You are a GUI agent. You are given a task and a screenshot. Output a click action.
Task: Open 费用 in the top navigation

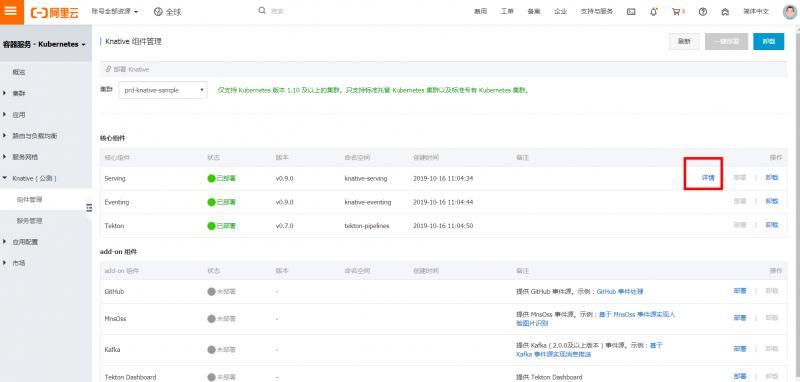[480, 11]
